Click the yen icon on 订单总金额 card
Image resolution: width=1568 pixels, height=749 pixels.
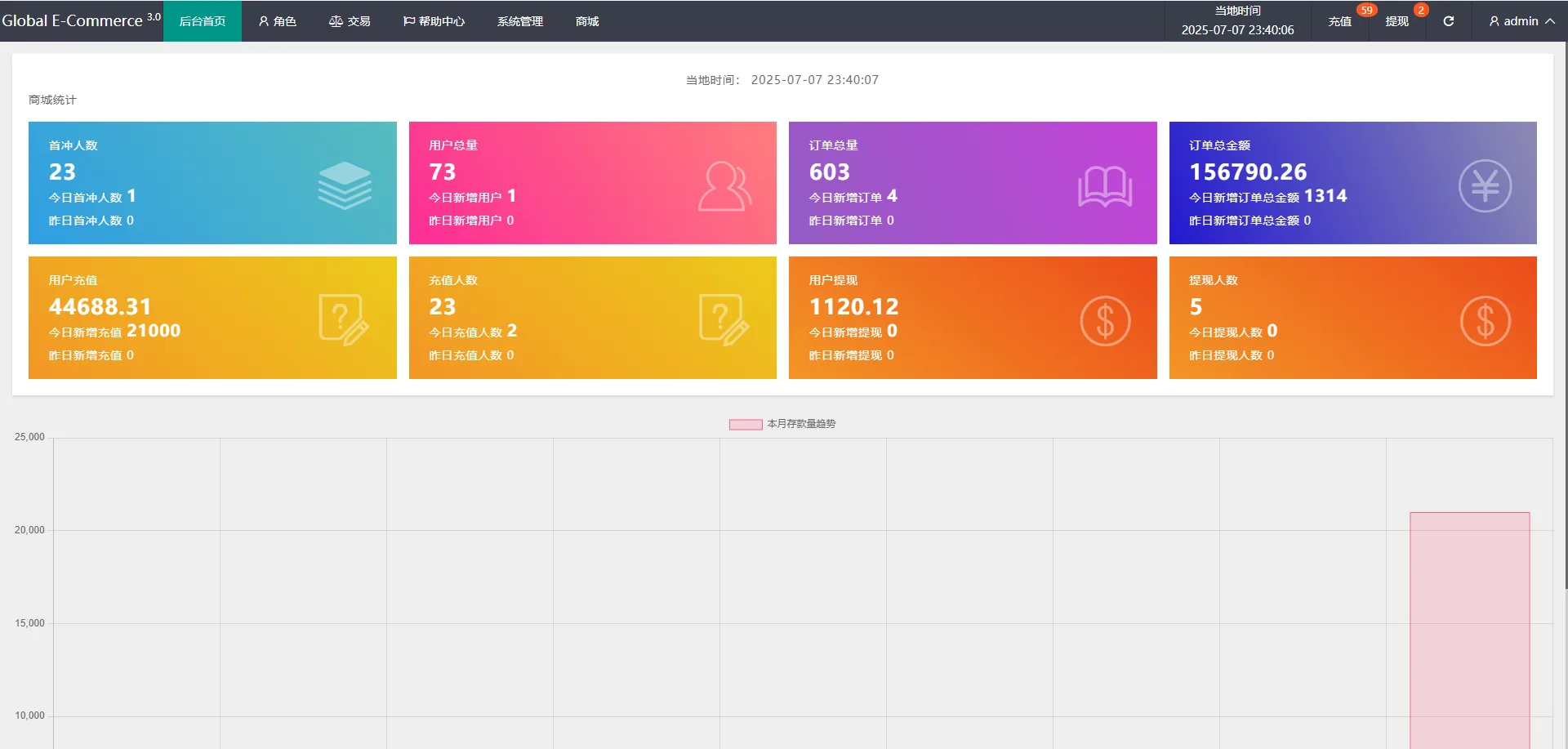[x=1484, y=186]
